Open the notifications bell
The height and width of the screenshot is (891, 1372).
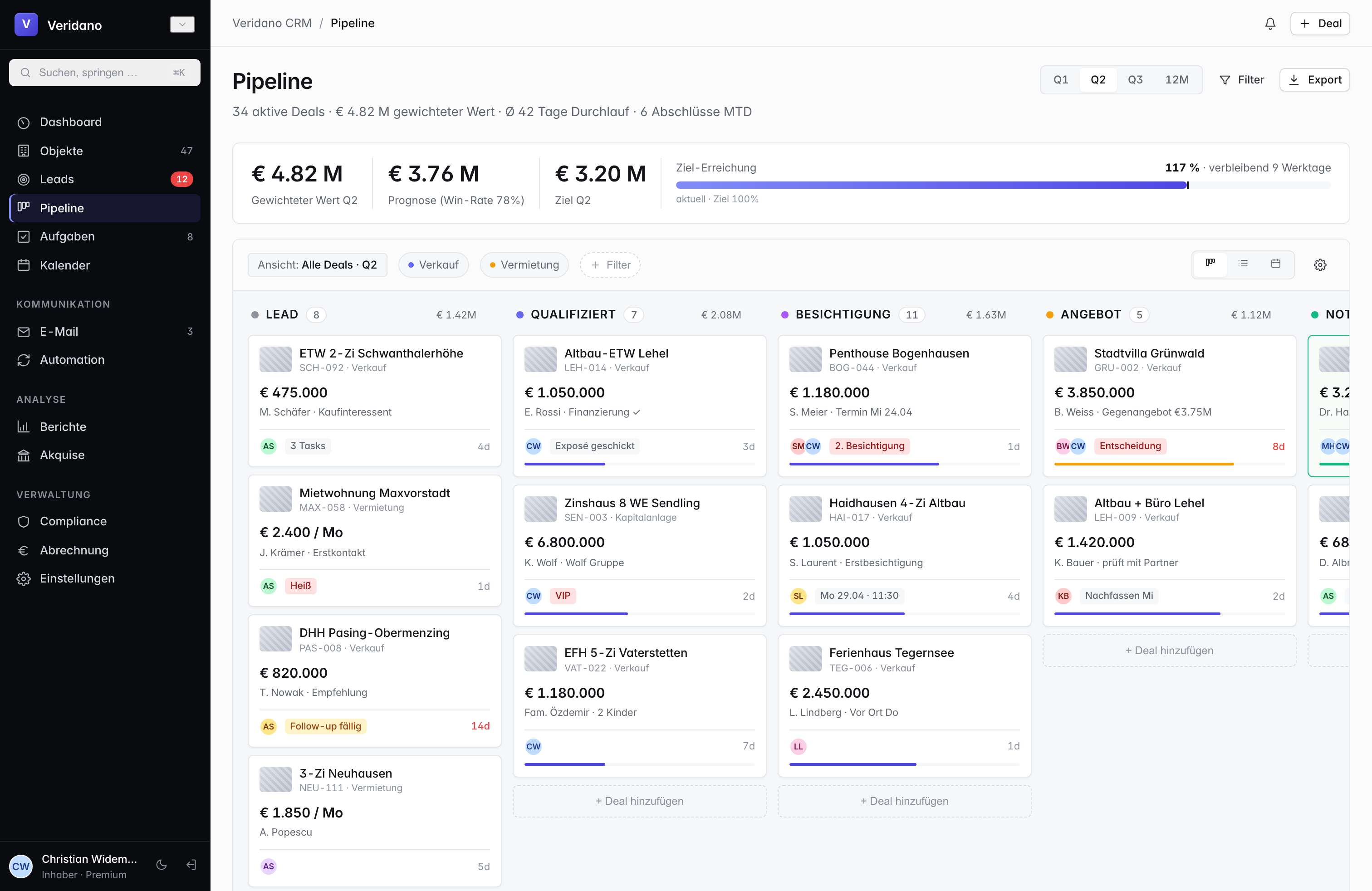click(1270, 24)
